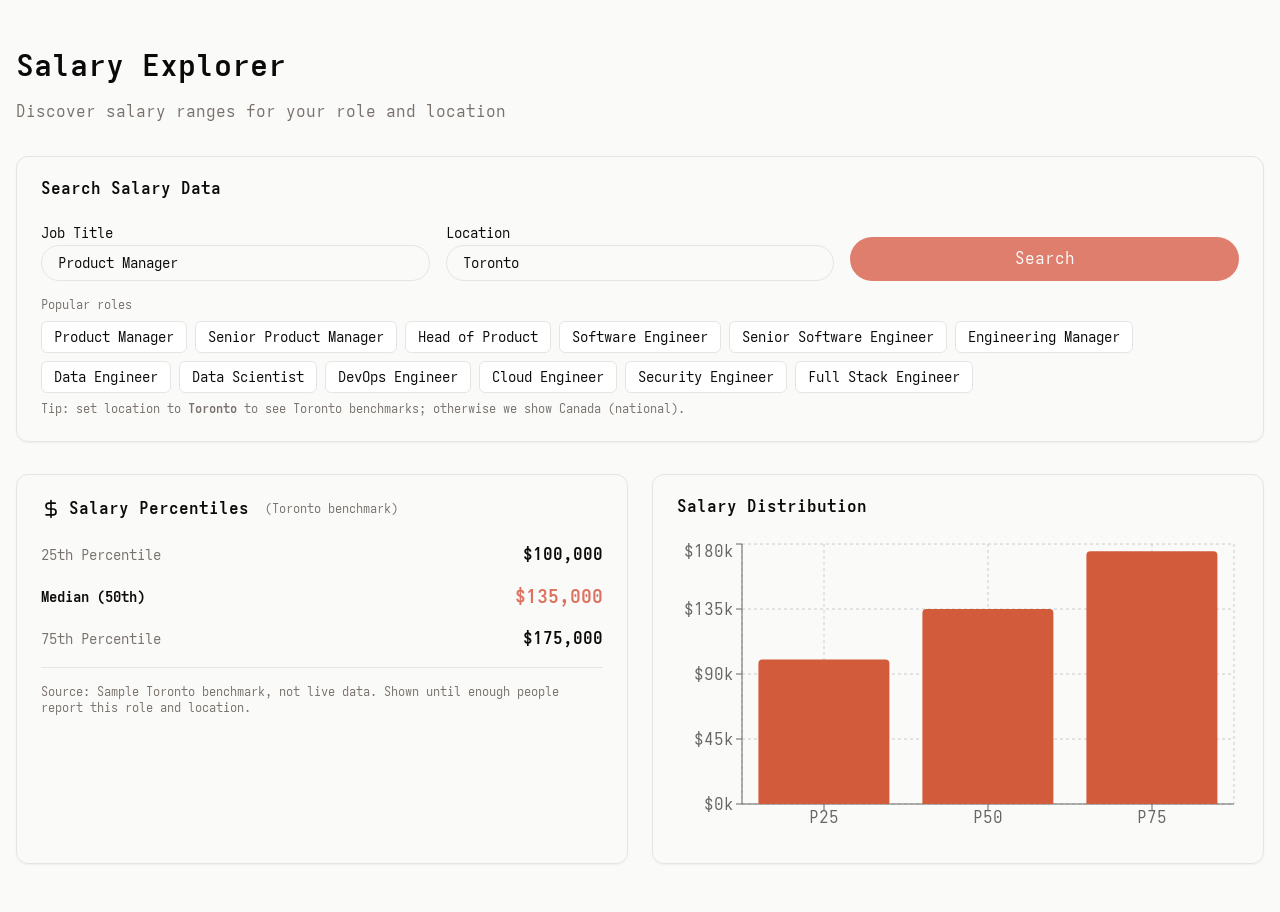Screen dimensions: 1280x912
Task: Click the "Salary Distribution" chart heading
Action: coord(772,506)
